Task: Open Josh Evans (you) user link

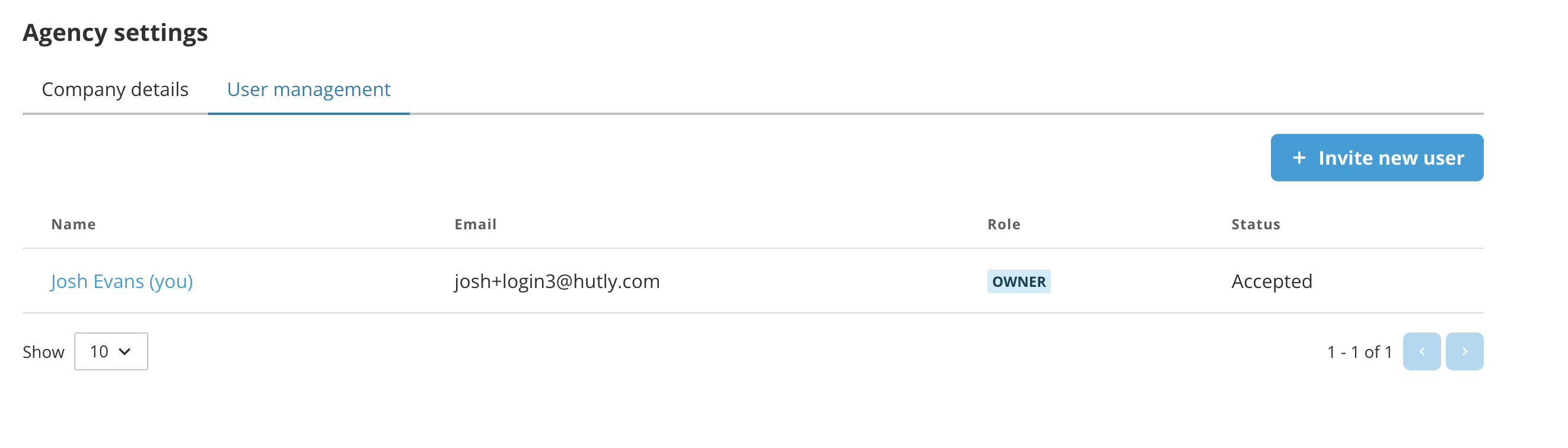Action: (x=122, y=281)
